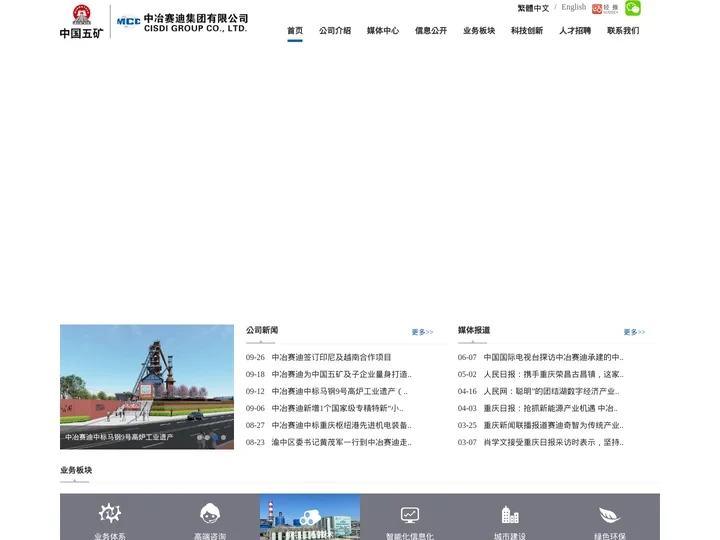Switch to English language
720x540 pixels.
(574, 7)
